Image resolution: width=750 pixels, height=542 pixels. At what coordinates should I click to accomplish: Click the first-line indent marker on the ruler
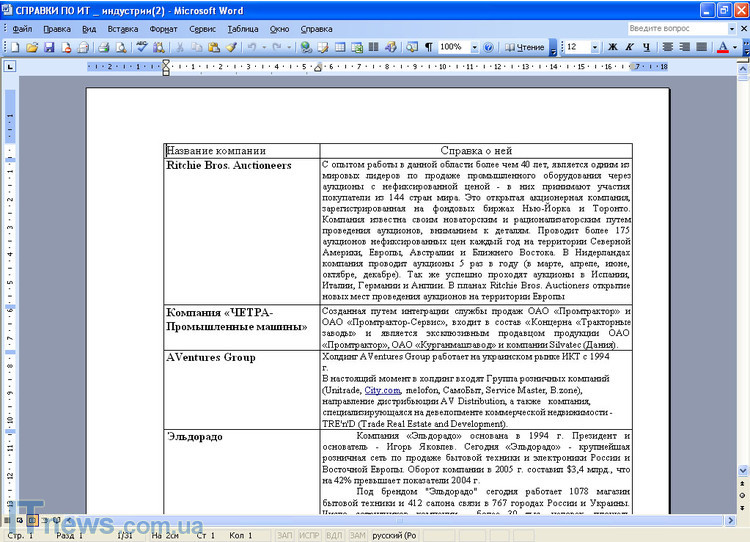click(166, 62)
